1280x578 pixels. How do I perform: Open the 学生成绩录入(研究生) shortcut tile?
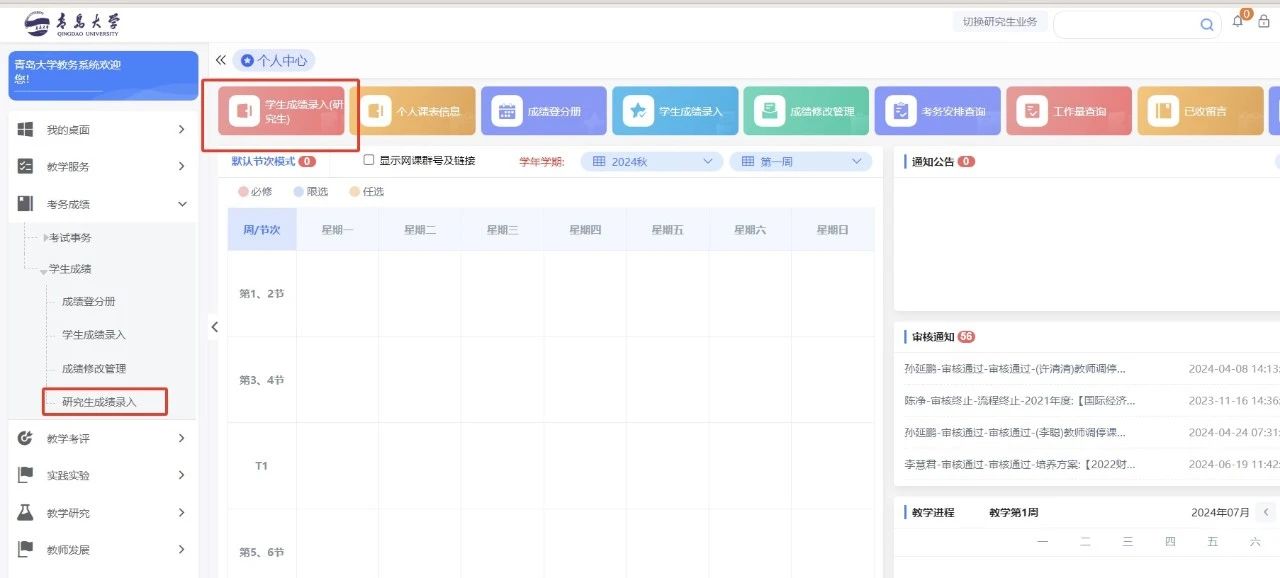(x=281, y=111)
